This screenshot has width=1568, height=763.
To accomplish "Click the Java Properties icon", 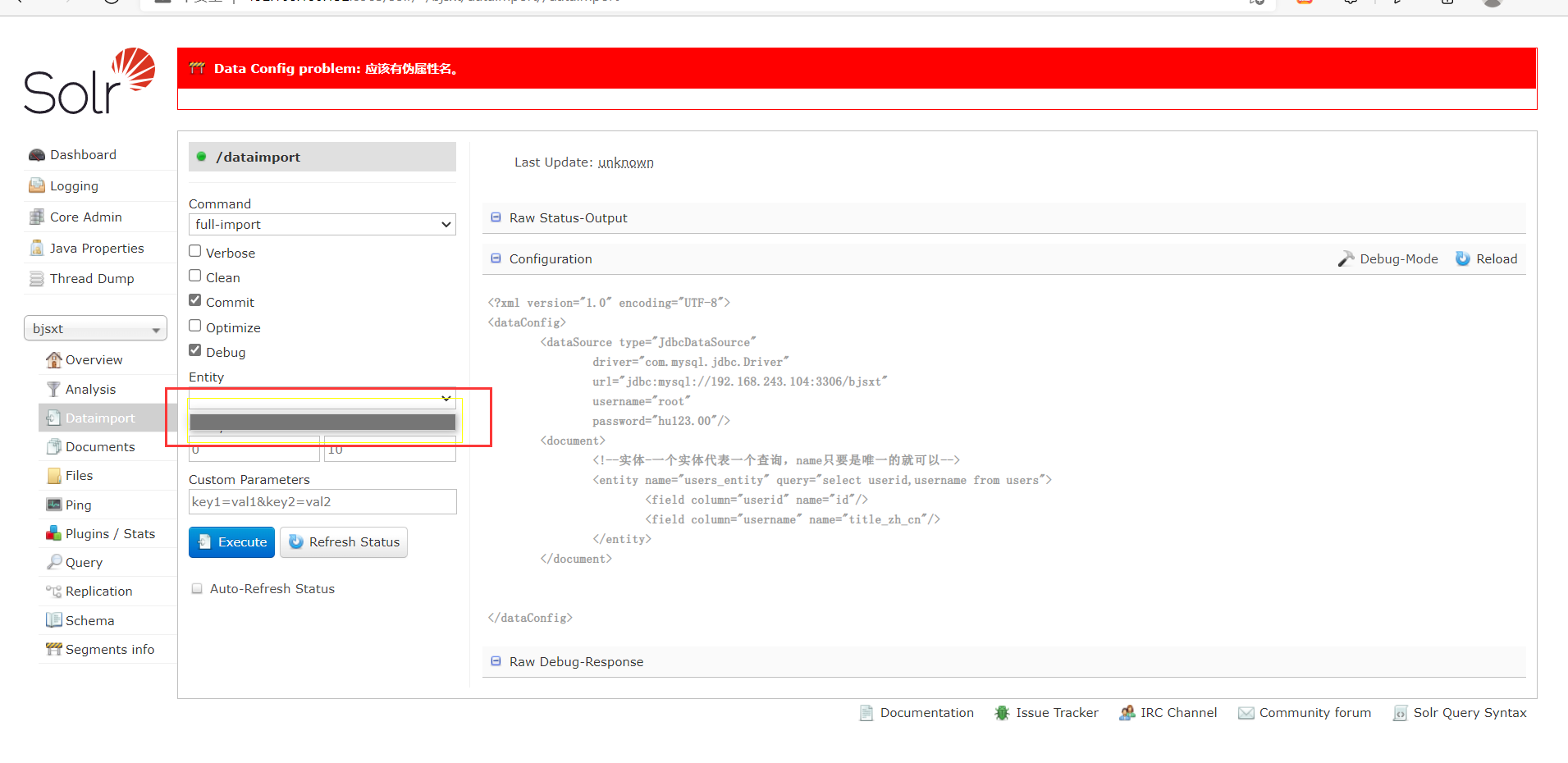I will point(37,248).
